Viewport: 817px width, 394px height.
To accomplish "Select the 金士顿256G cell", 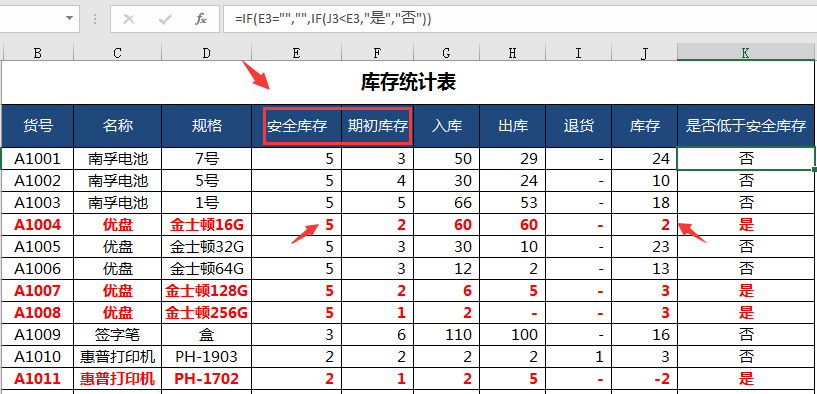I will pyautogui.click(x=207, y=312).
